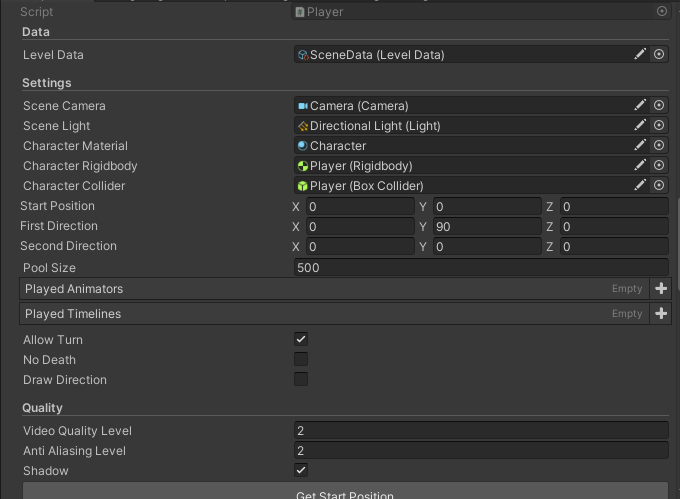Disable the Shadow checkbox
680x499 pixels.
point(301,470)
